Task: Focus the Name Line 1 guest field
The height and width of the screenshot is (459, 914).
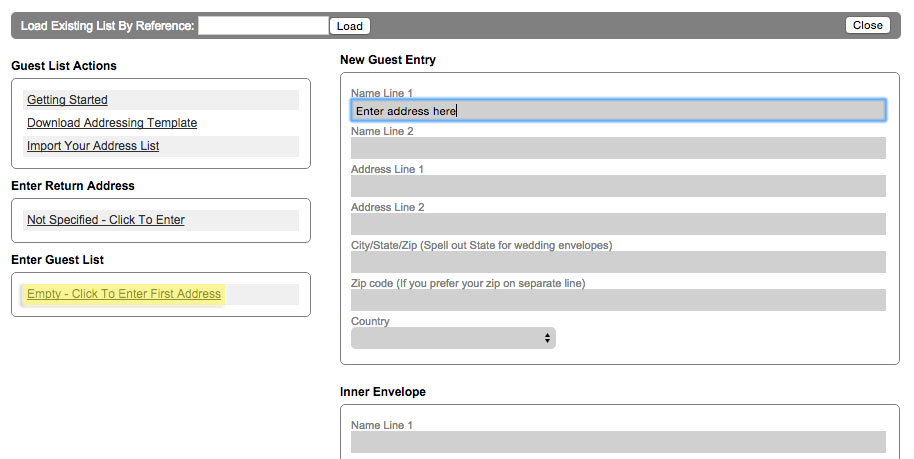Action: point(618,111)
